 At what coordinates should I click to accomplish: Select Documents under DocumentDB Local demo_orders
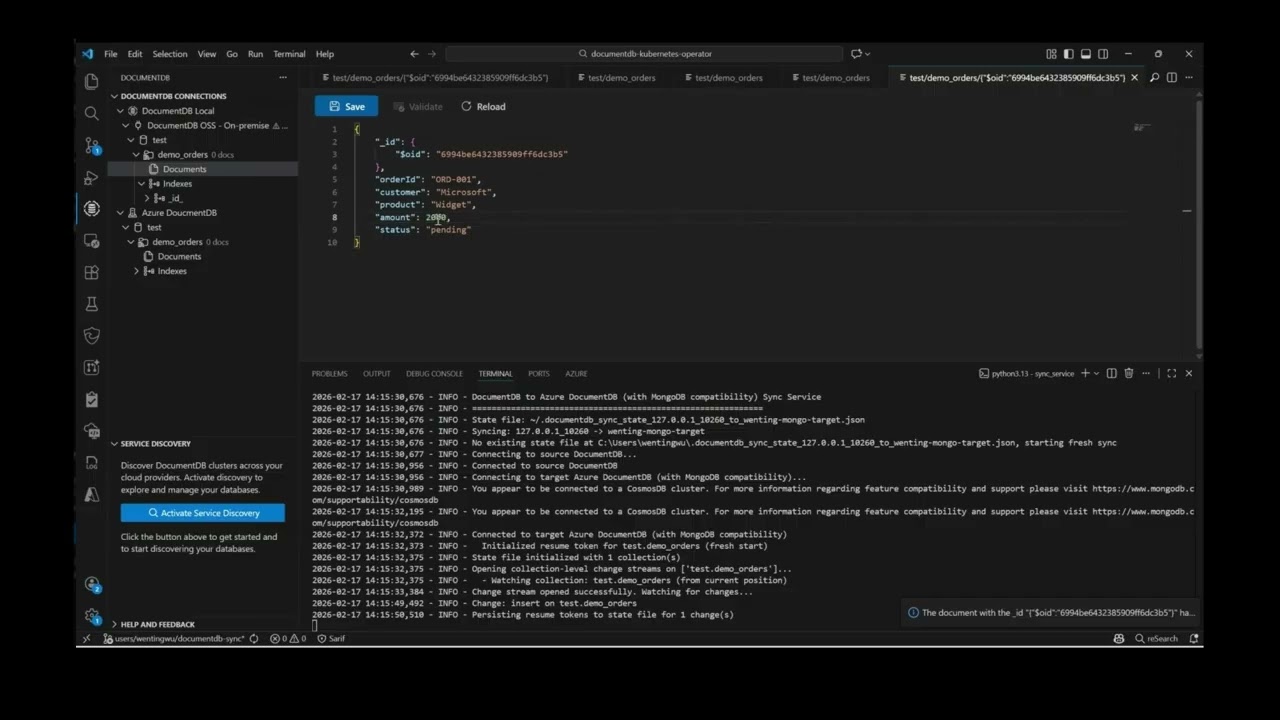(184, 169)
